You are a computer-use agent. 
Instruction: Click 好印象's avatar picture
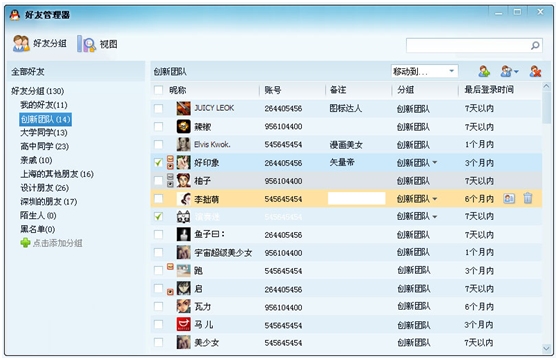tap(184, 163)
